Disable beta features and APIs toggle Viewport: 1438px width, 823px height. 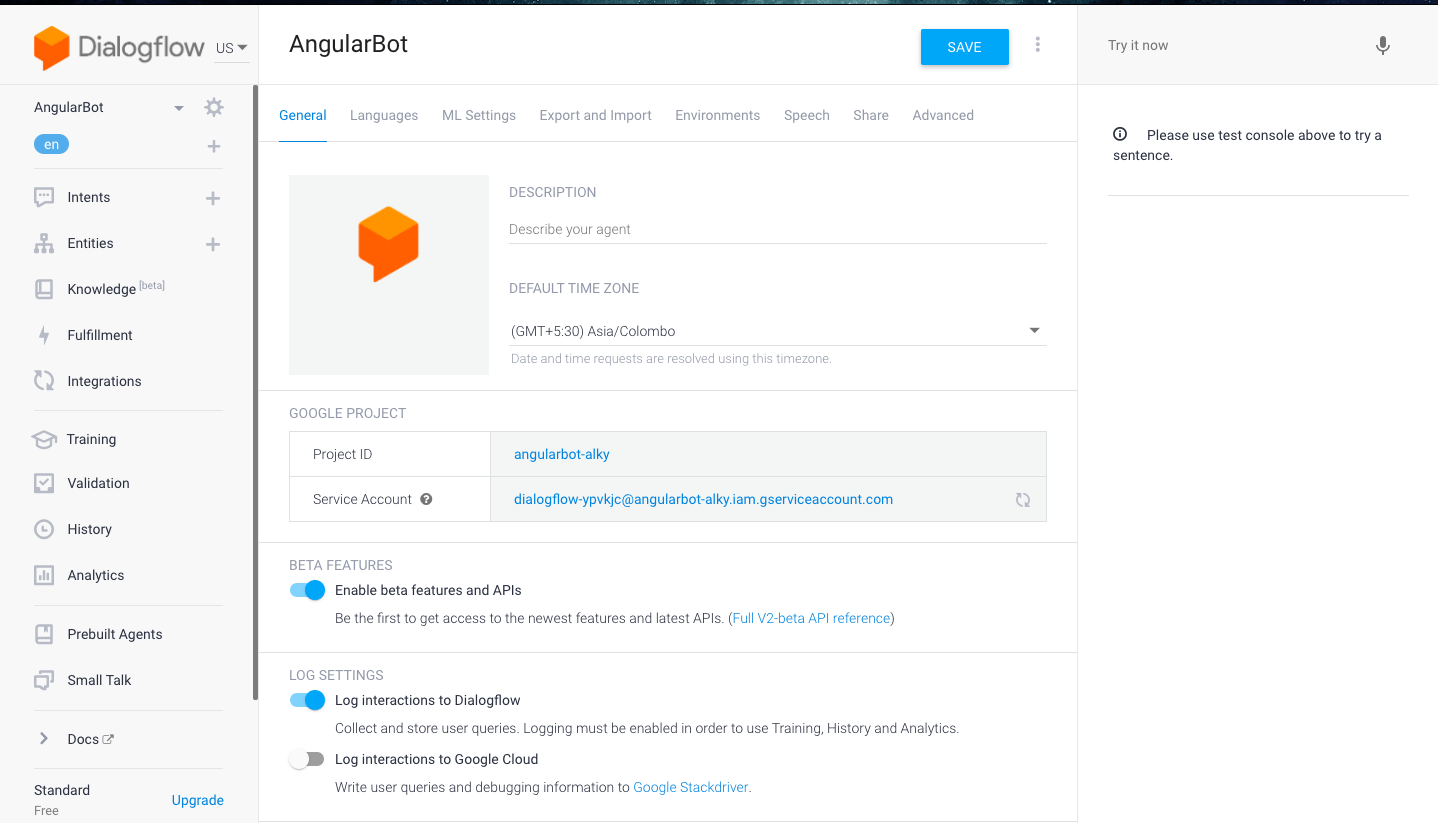(x=308, y=590)
